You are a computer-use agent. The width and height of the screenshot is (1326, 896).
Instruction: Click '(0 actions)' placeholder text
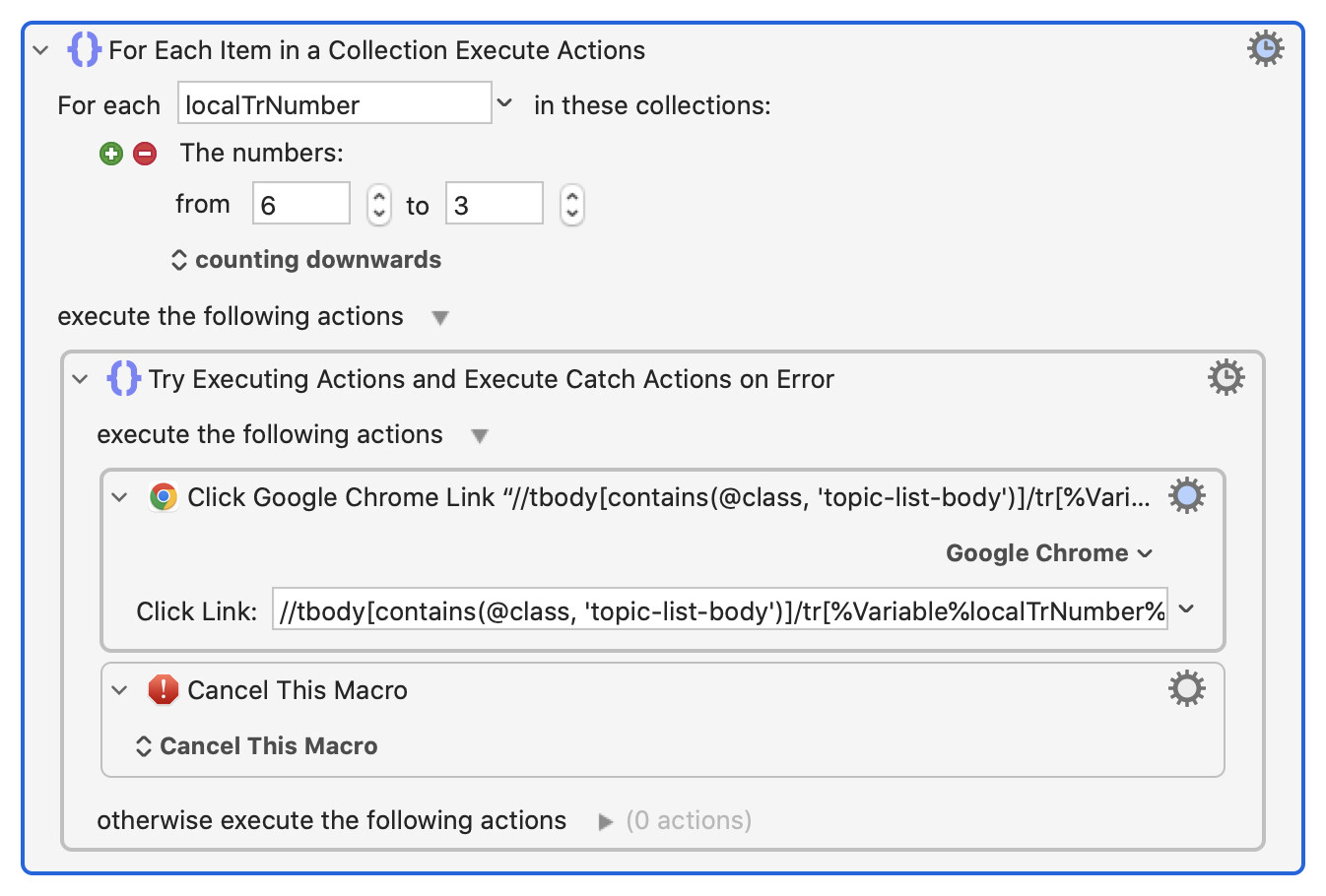tap(689, 820)
